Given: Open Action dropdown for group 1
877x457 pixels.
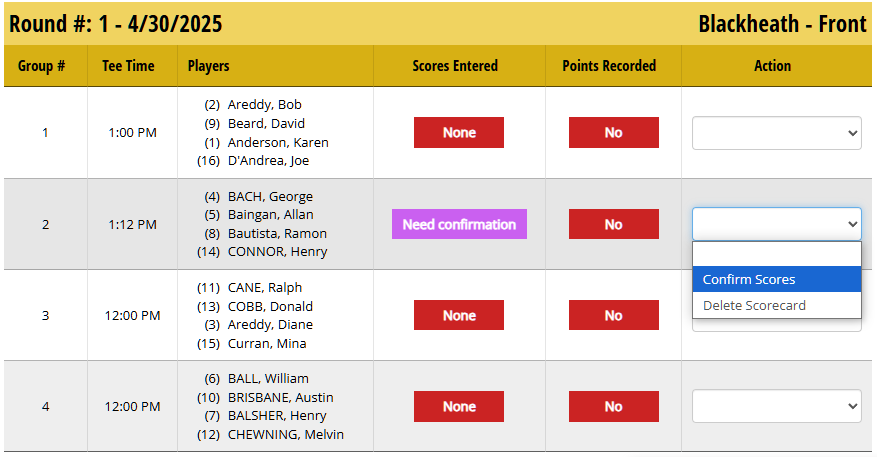Looking at the screenshot, I should pos(776,133).
